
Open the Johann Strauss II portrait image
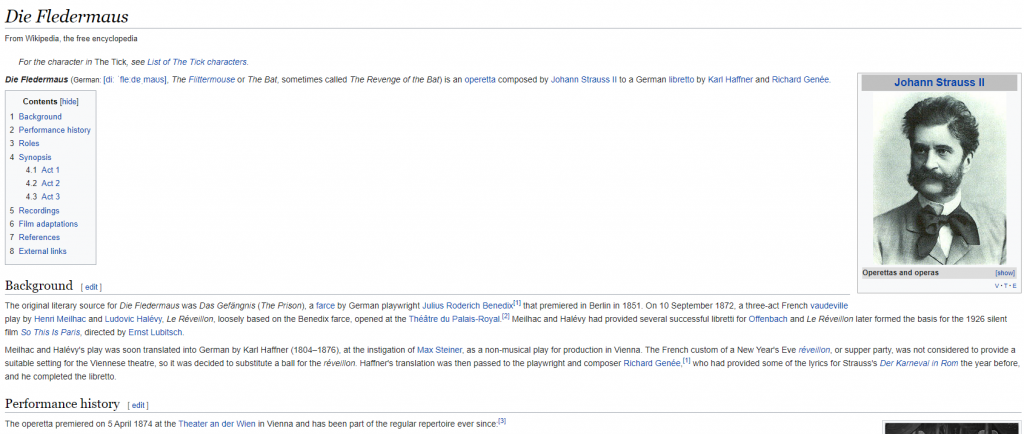pyautogui.click(x=939, y=180)
